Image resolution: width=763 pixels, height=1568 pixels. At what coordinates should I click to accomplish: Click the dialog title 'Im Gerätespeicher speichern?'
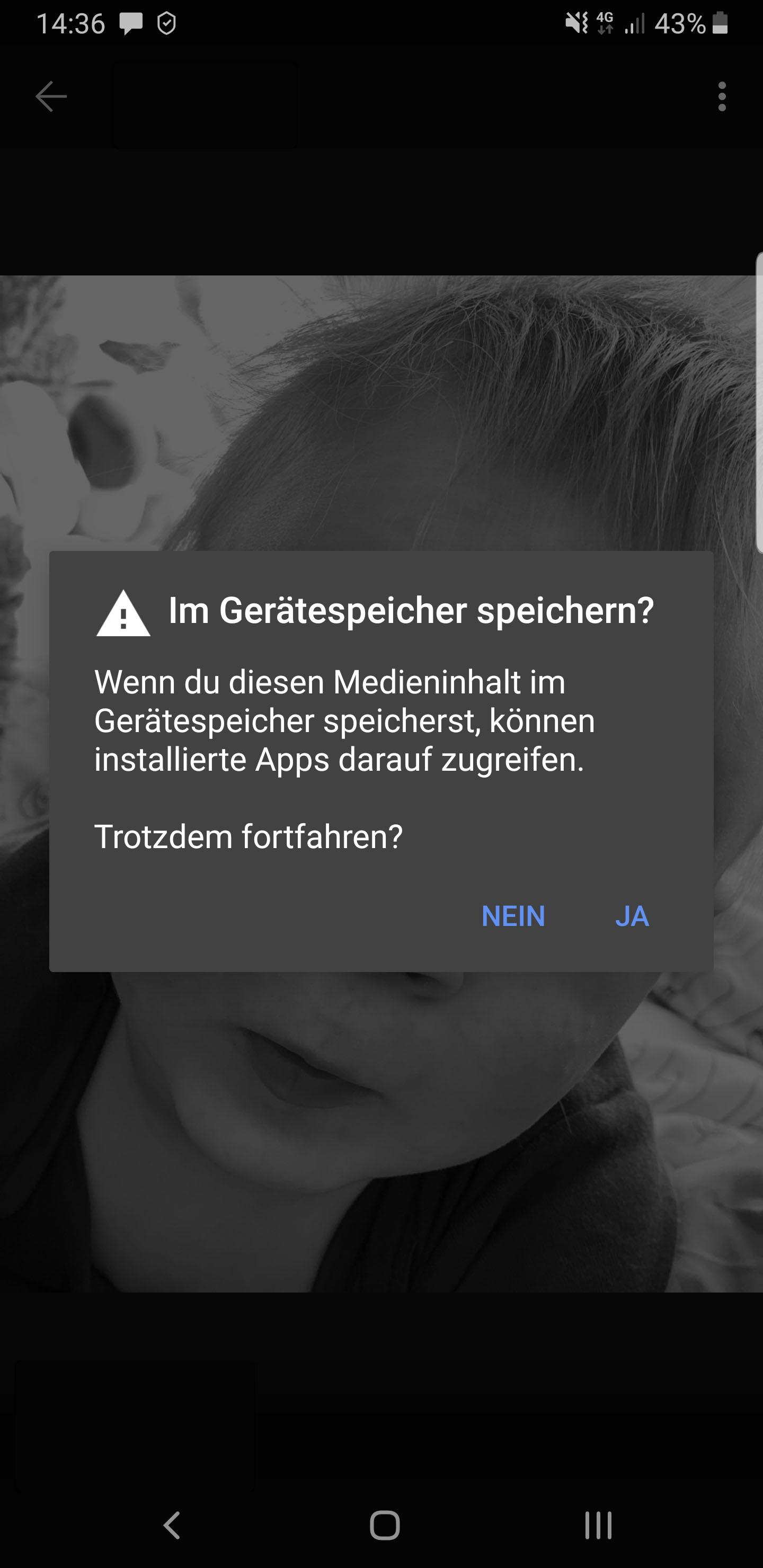[x=411, y=611]
